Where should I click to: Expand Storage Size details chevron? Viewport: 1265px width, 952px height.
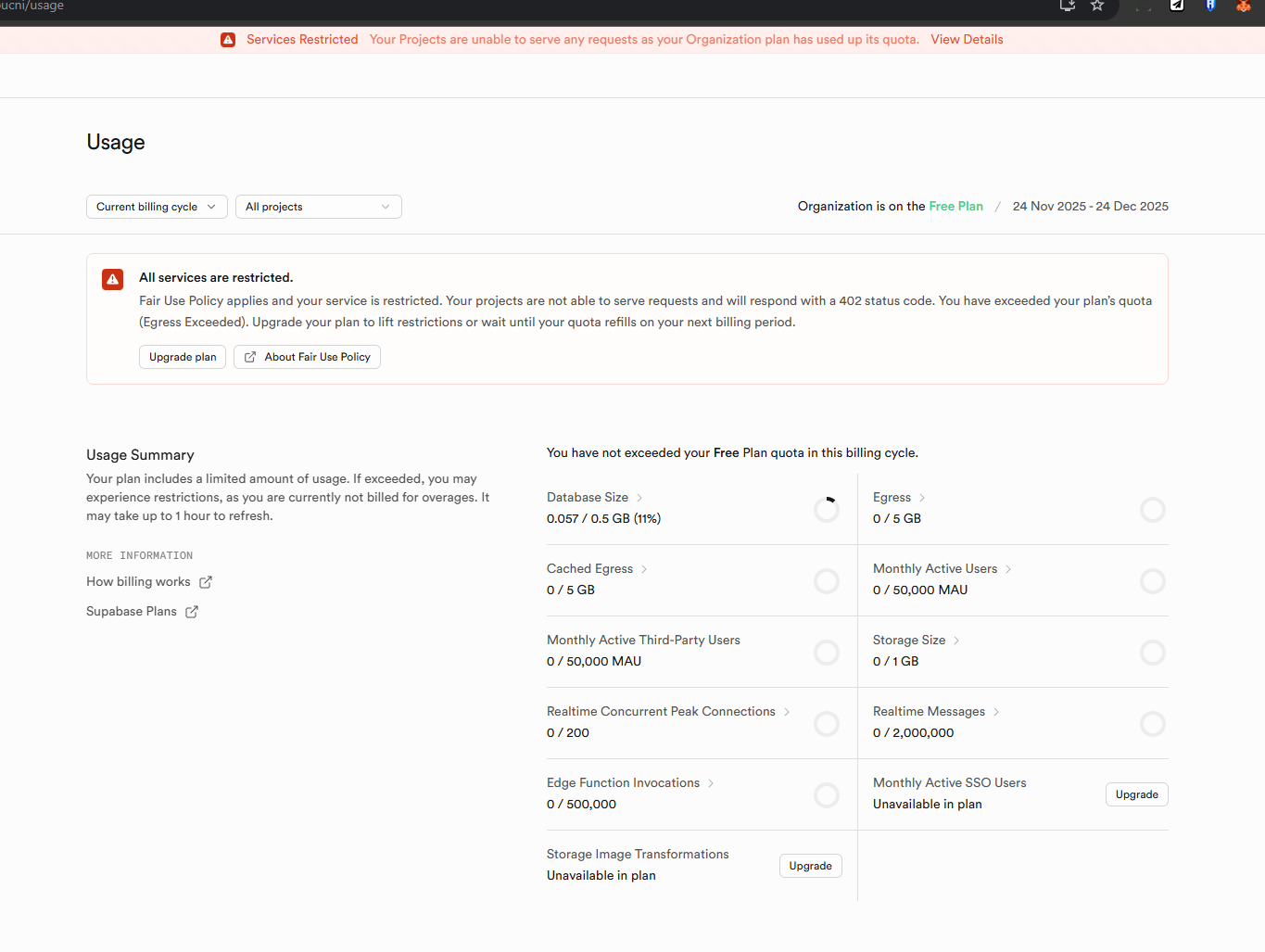coord(956,641)
